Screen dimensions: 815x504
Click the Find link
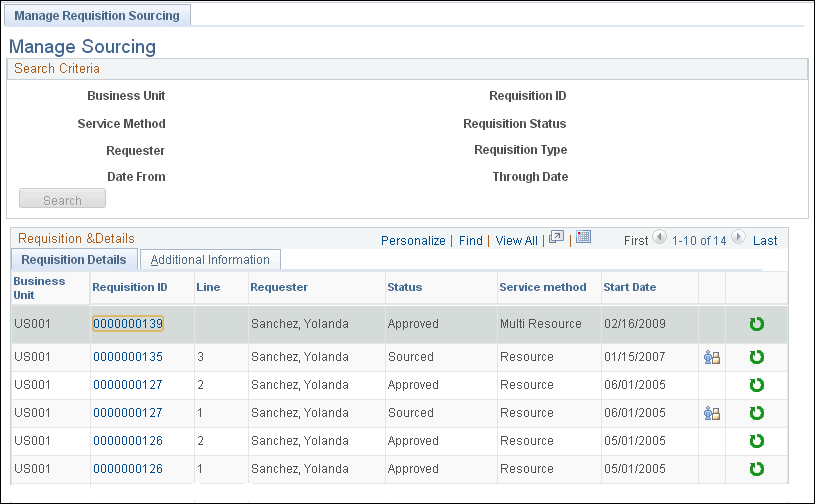coord(471,241)
